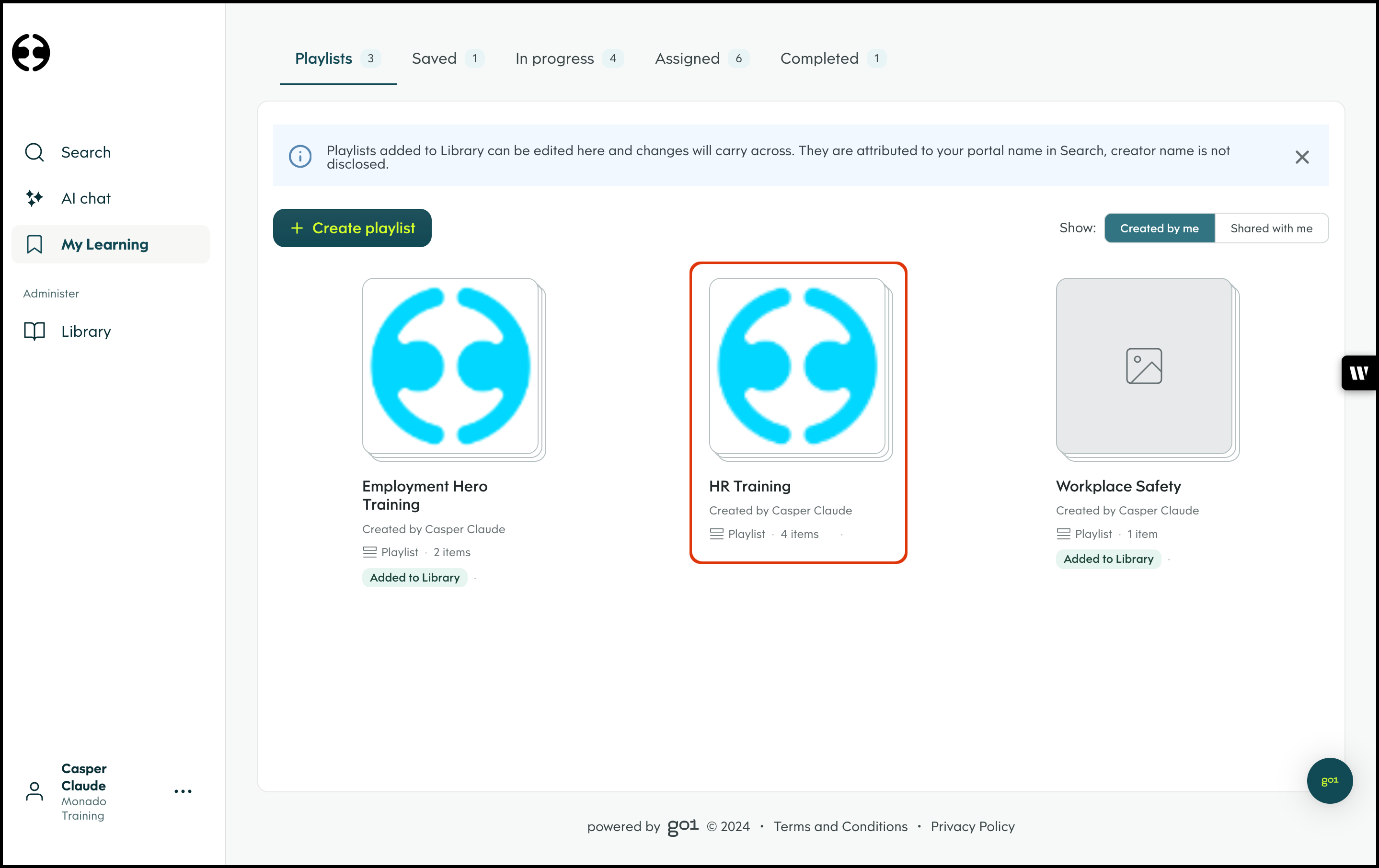Image resolution: width=1379 pixels, height=868 pixels.
Task: Open the Completed tab
Action: (833, 58)
